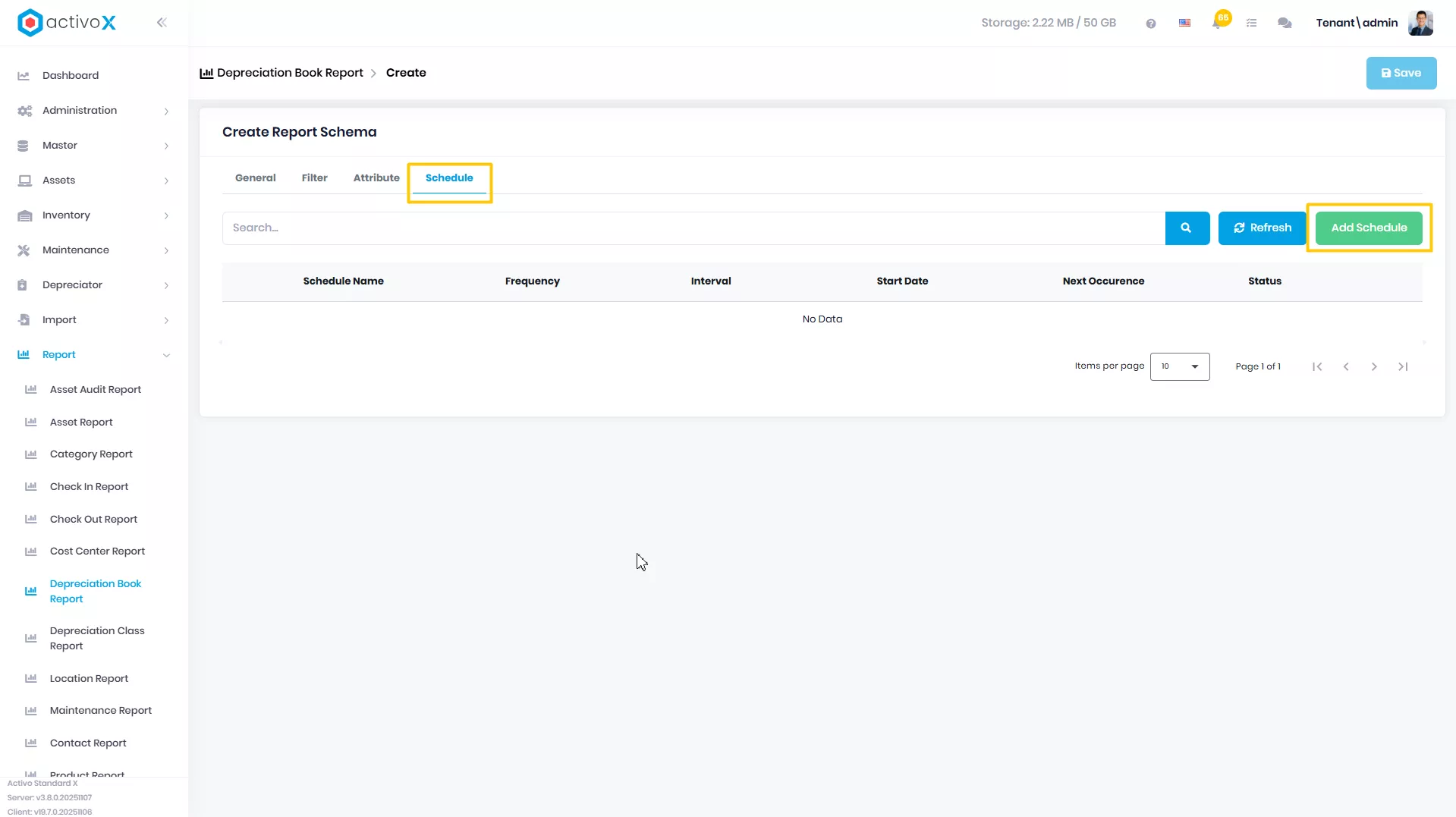1456x817 pixels.
Task: Expand the Import menu chevron
Action: 166,320
